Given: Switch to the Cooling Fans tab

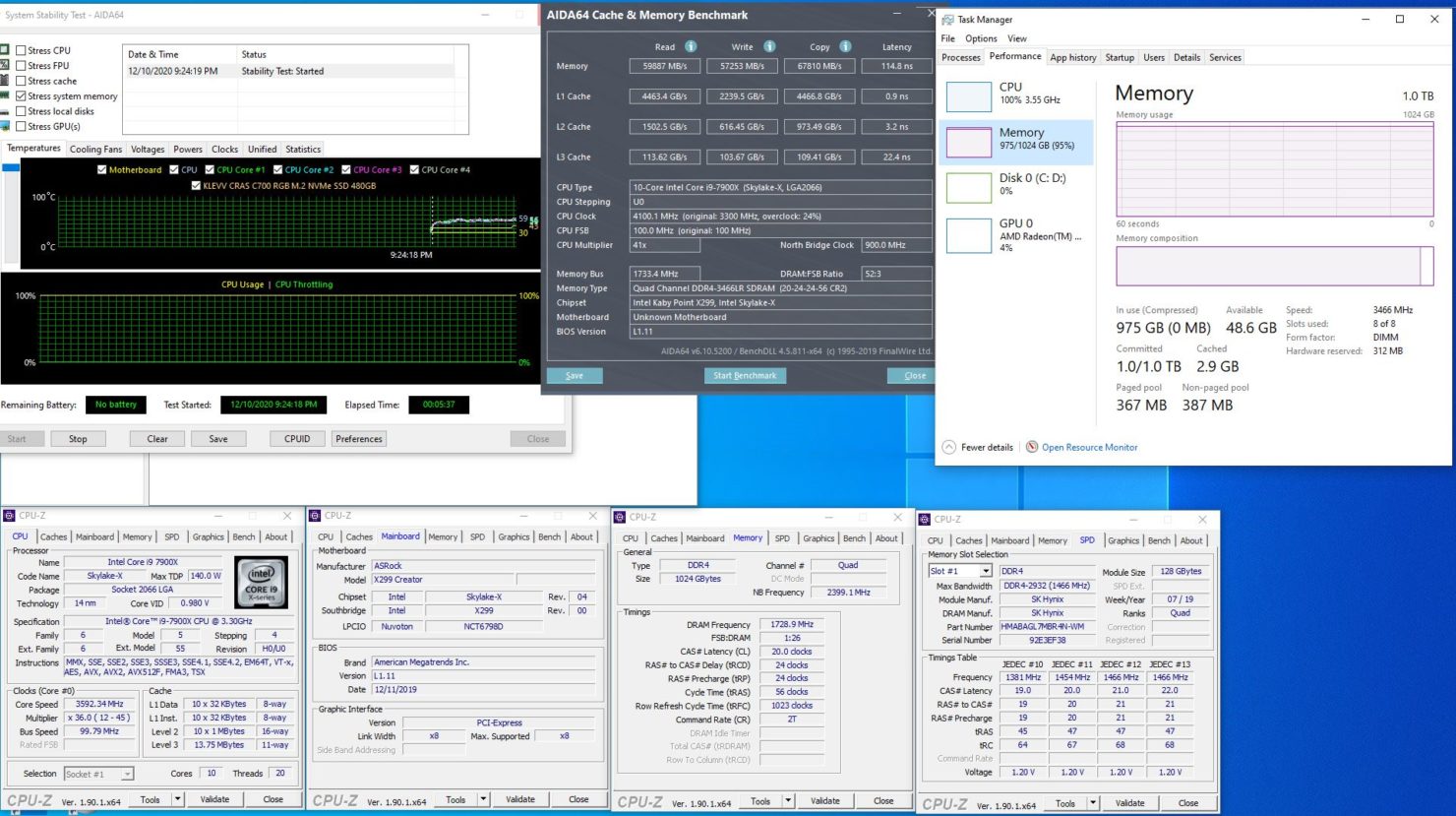Looking at the screenshot, I should click(95, 150).
